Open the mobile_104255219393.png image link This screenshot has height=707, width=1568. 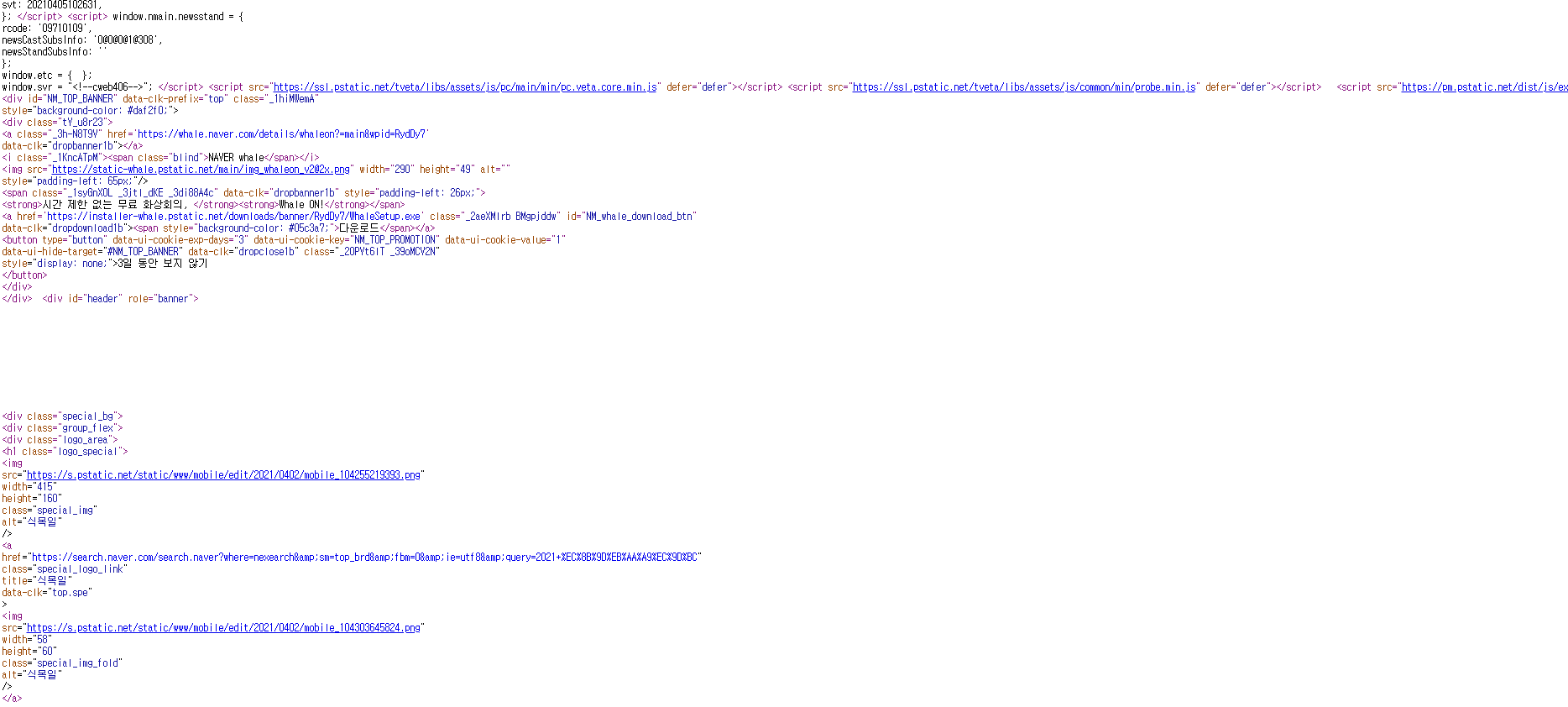coord(223,475)
